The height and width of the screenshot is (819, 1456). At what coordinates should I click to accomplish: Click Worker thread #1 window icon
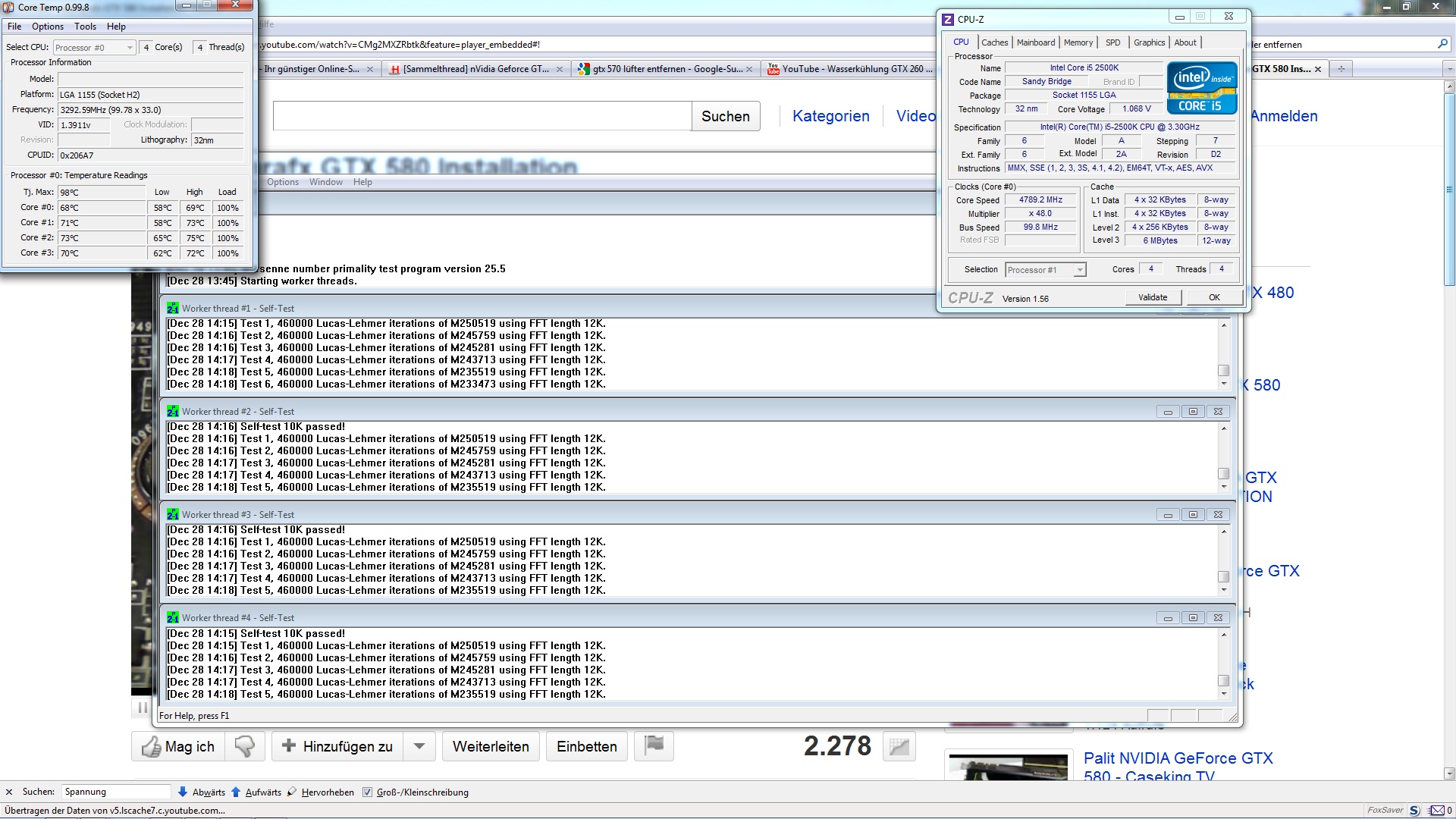pyautogui.click(x=173, y=308)
